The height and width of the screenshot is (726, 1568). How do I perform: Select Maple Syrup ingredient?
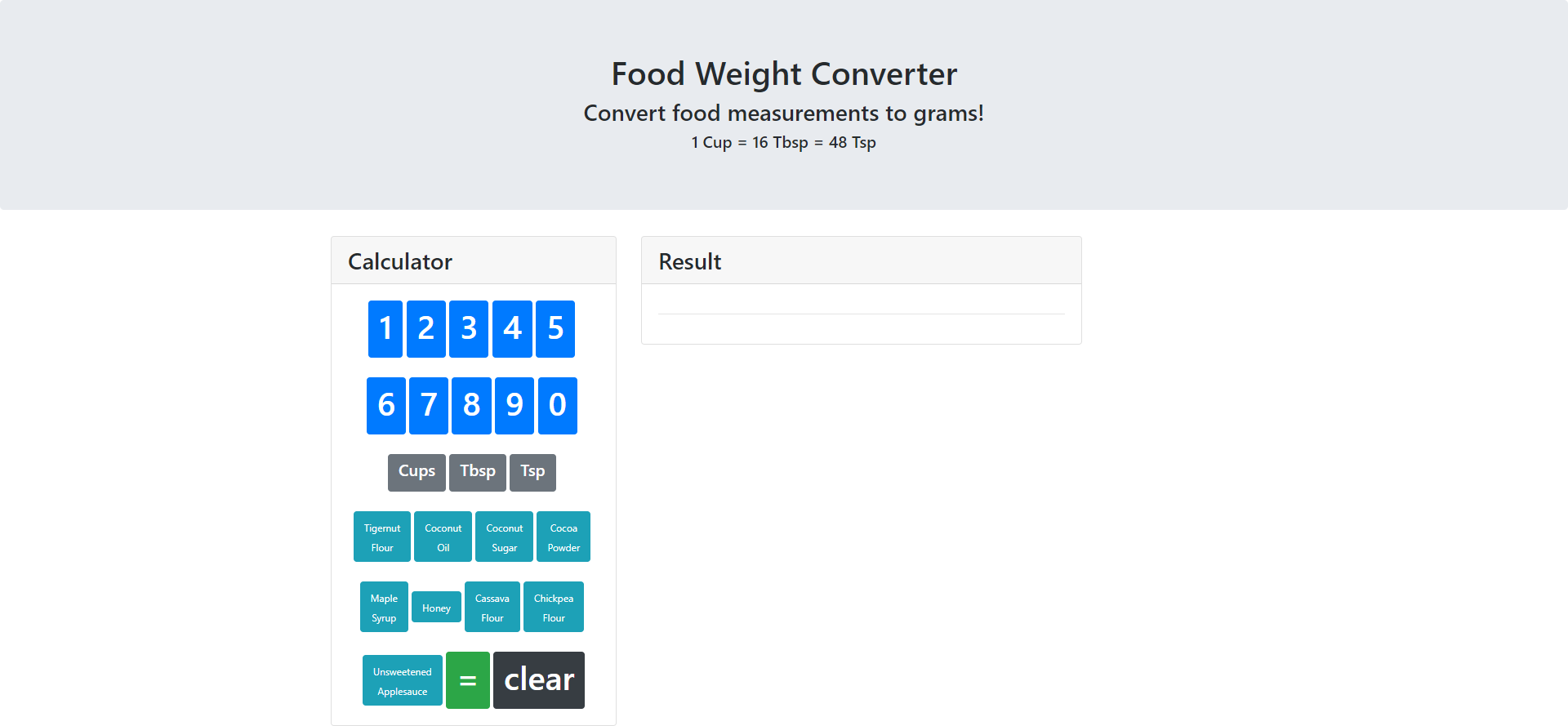pyautogui.click(x=384, y=607)
